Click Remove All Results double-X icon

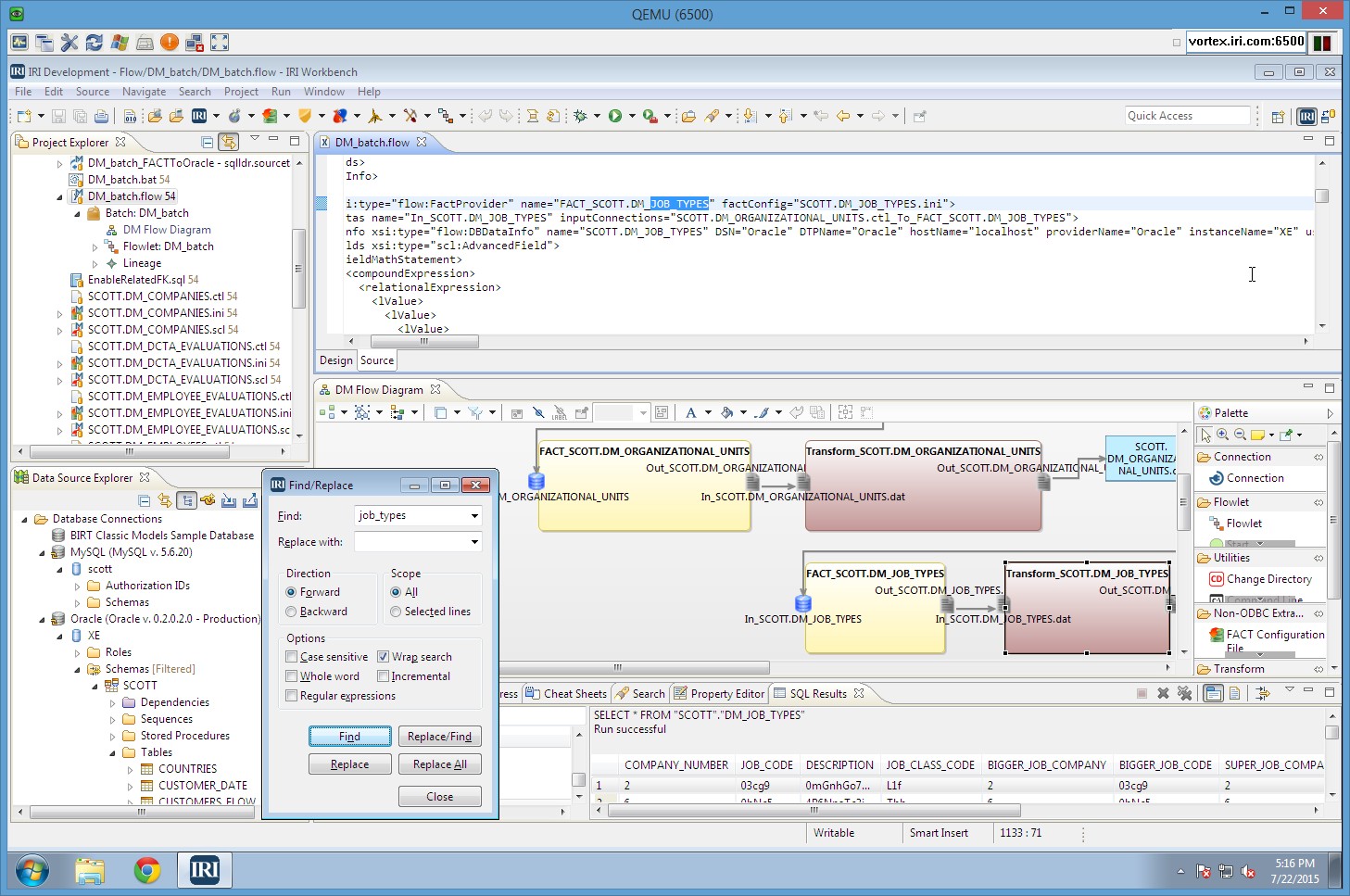(x=1184, y=693)
